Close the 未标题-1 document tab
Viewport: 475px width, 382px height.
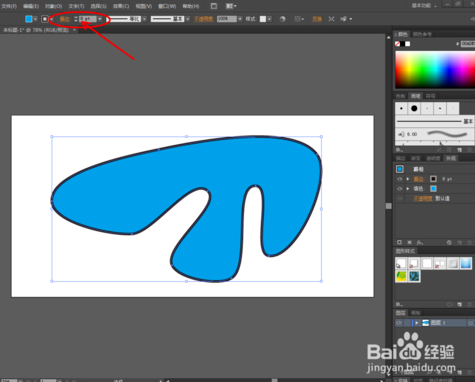click(x=74, y=30)
